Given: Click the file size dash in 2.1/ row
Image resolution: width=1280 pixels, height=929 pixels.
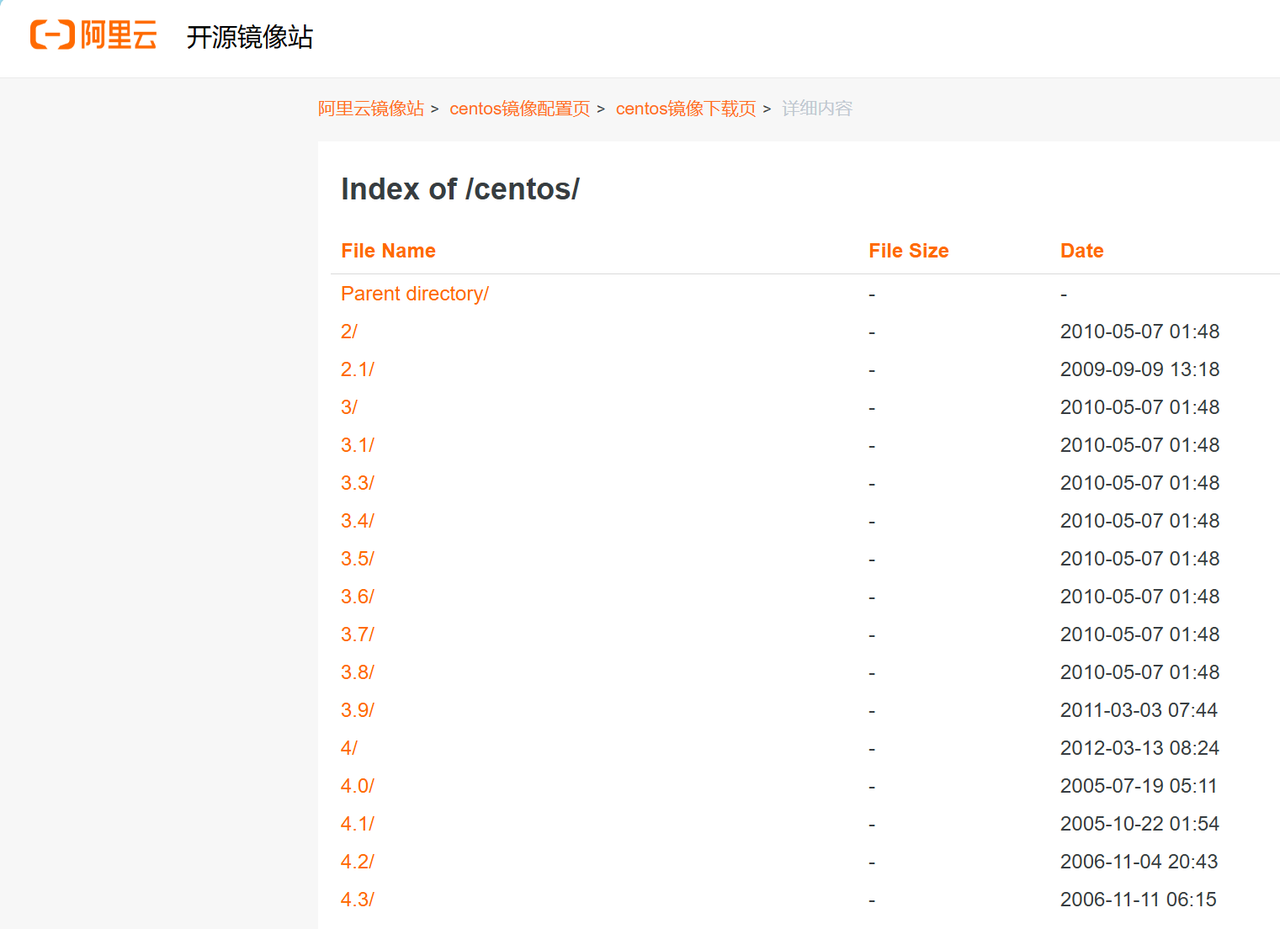Looking at the screenshot, I should point(872,371).
